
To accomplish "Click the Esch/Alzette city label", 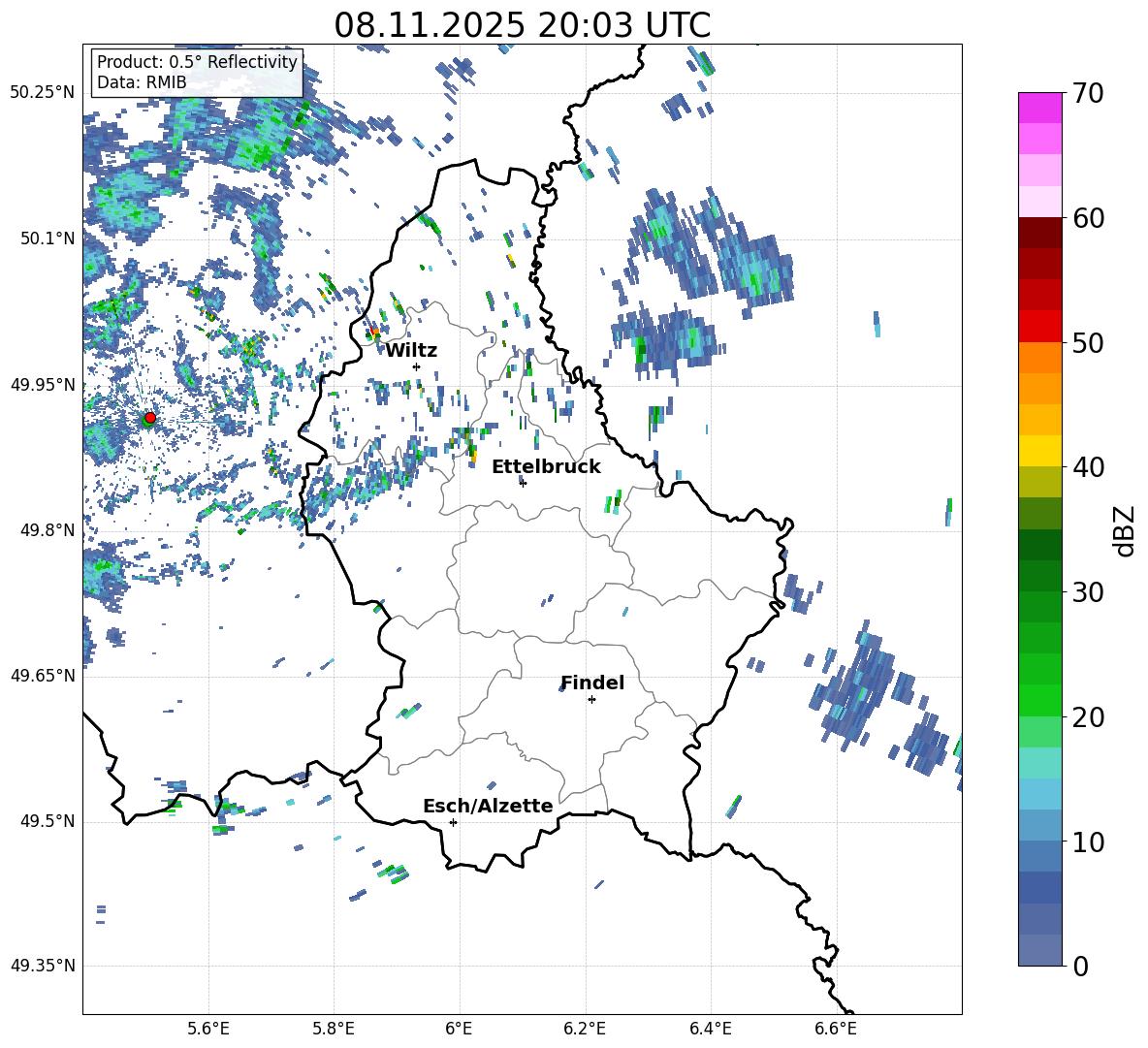I will (x=488, y=806).
